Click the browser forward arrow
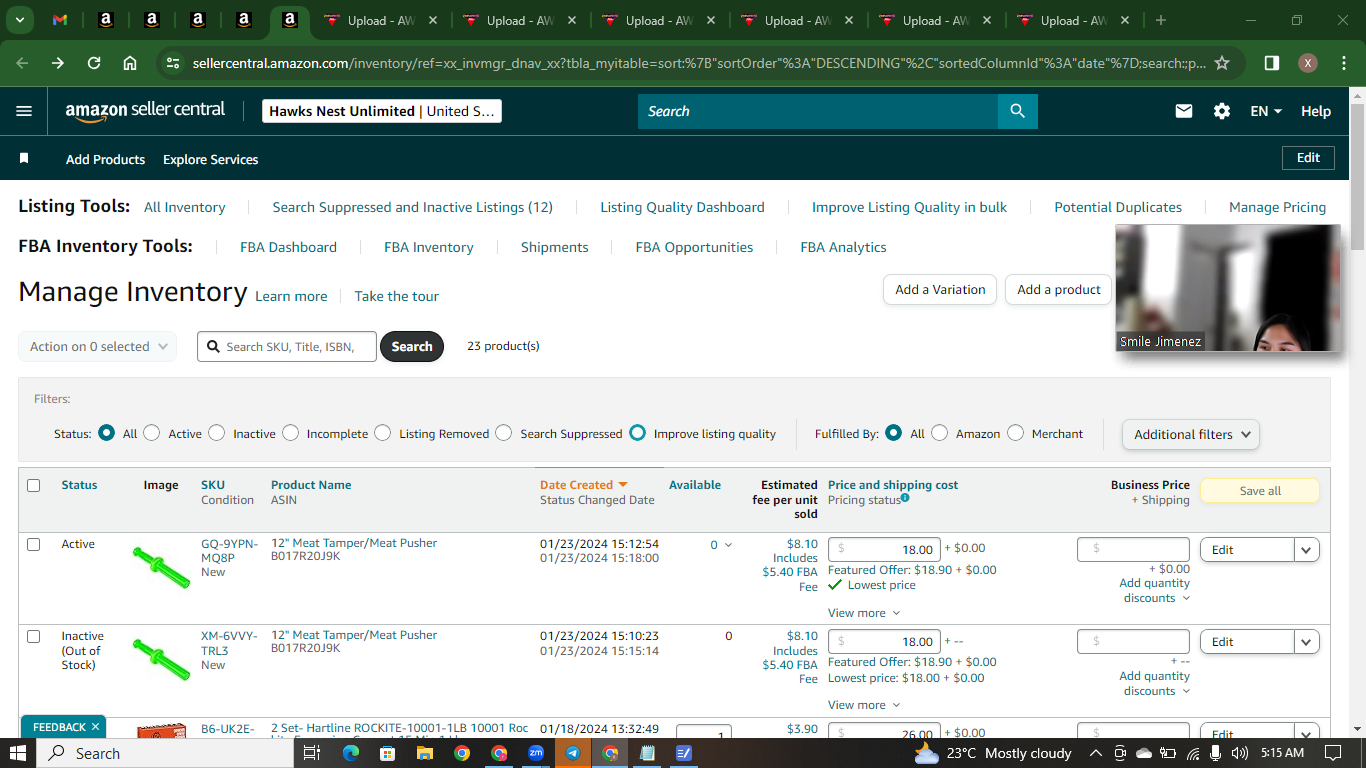 57,63
